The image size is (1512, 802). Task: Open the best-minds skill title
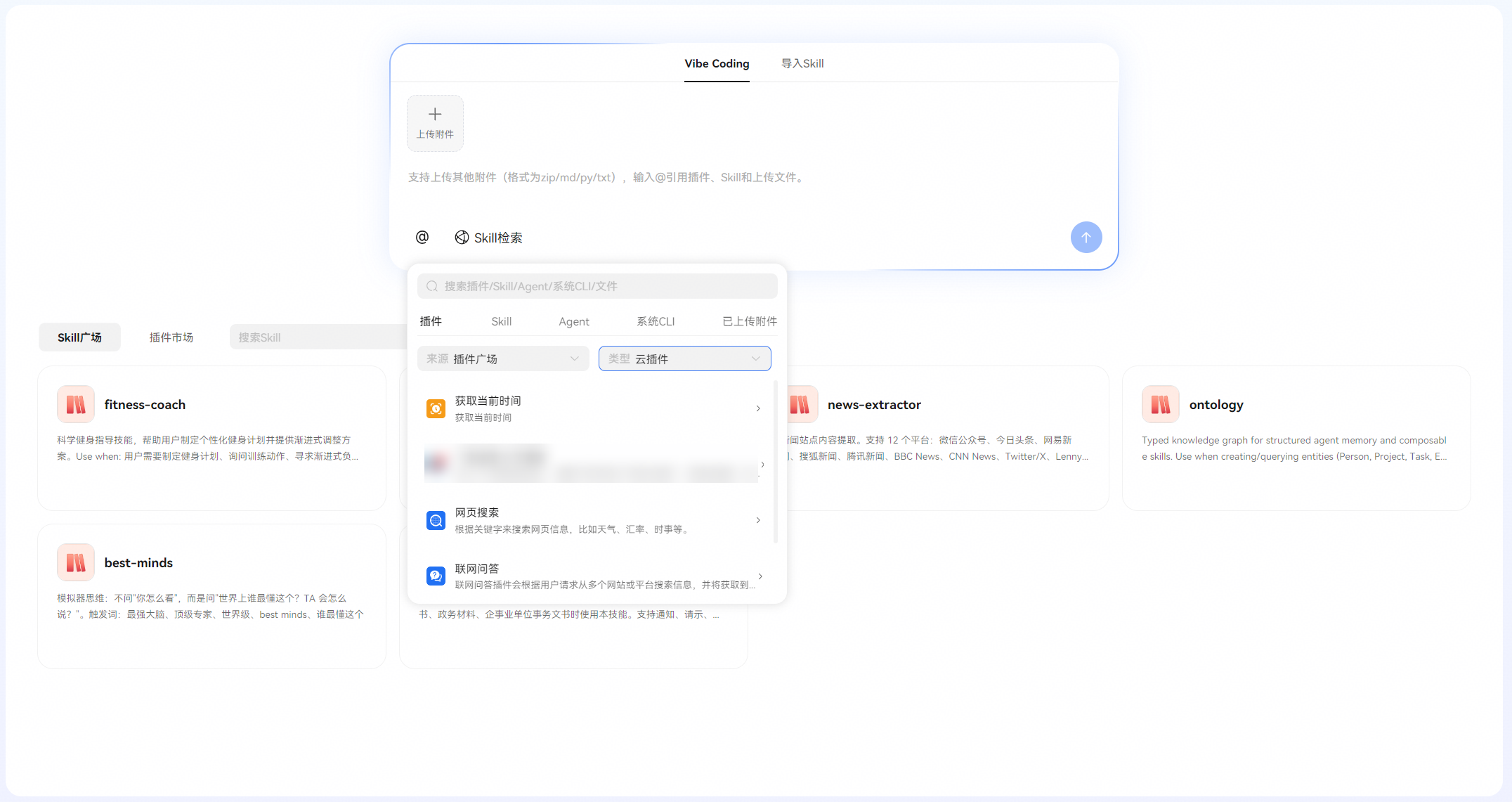point(138,563)
